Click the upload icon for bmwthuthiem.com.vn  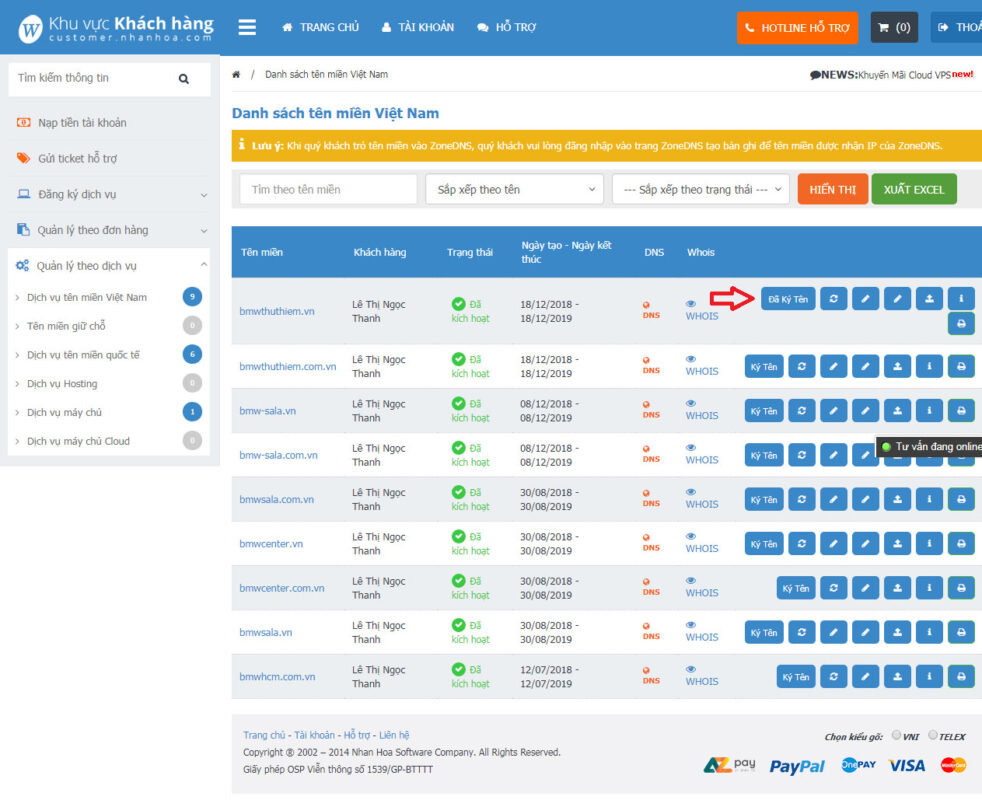click(897, 367)
